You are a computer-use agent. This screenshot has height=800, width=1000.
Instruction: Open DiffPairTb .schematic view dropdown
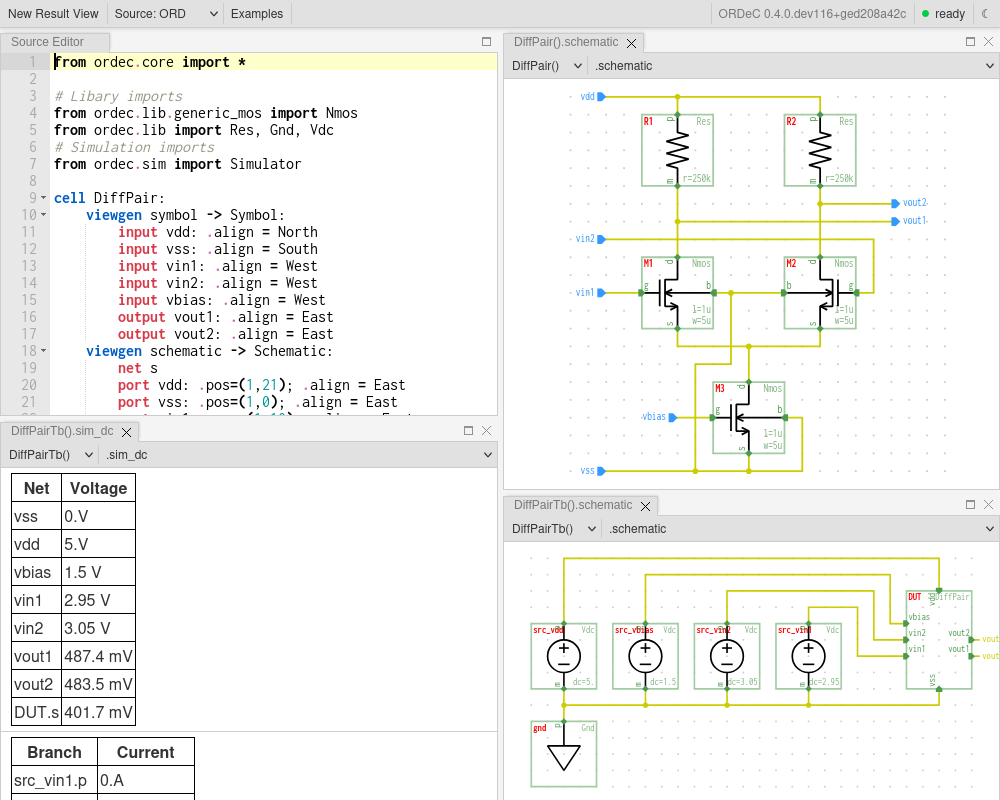pos(801,529)
